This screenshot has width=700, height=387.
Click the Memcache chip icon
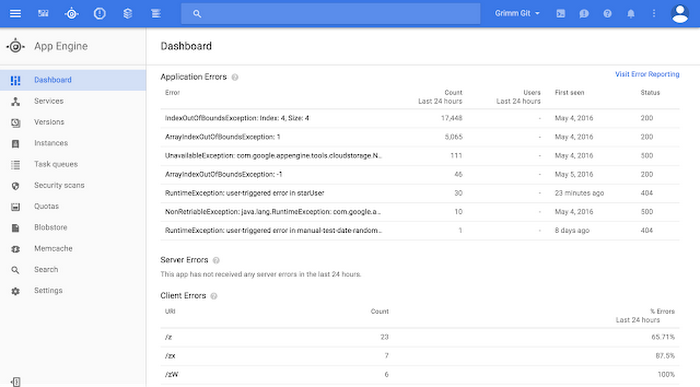pos(16,249)
